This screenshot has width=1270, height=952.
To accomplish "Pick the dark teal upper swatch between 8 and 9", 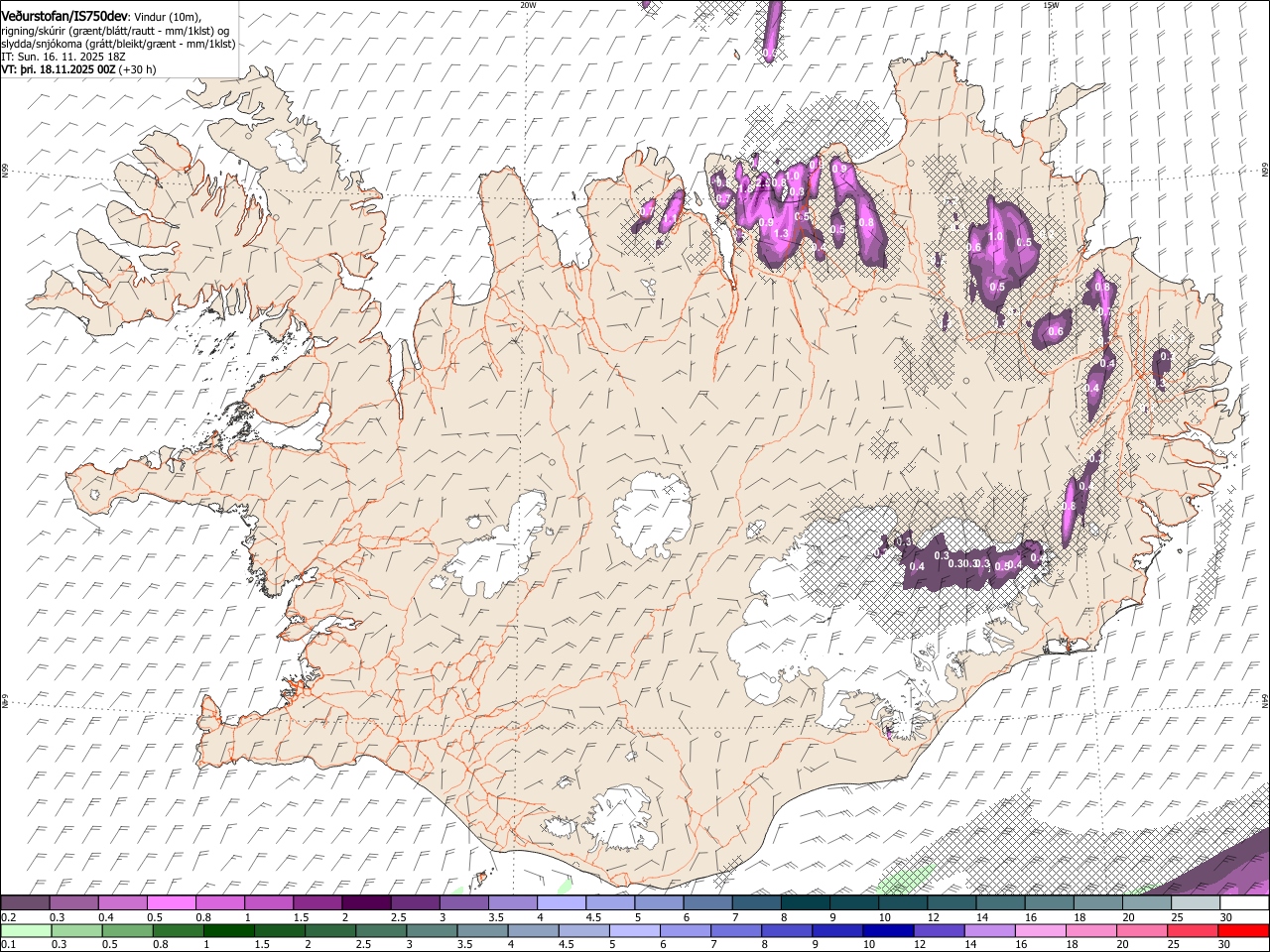I will point(805,903).
